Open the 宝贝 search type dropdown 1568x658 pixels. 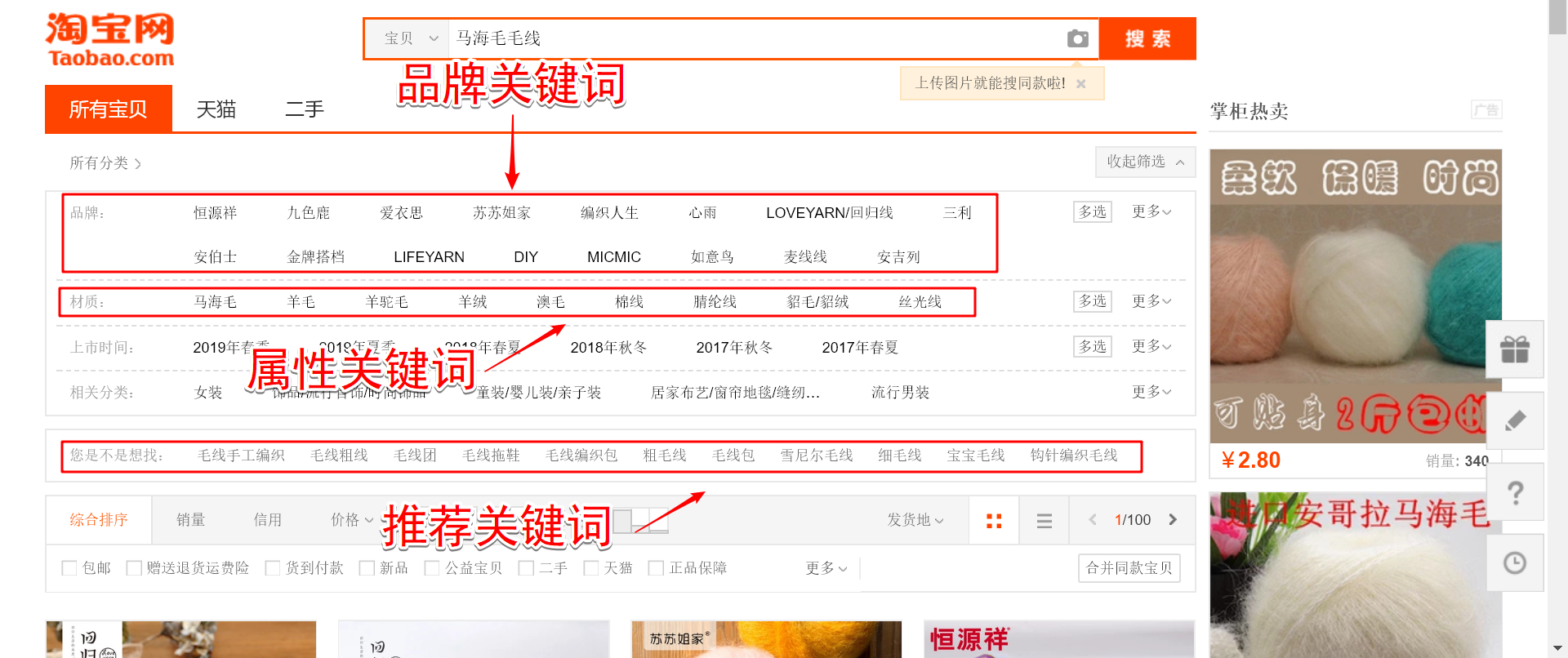pyautogui.click(x=411, y=38)
